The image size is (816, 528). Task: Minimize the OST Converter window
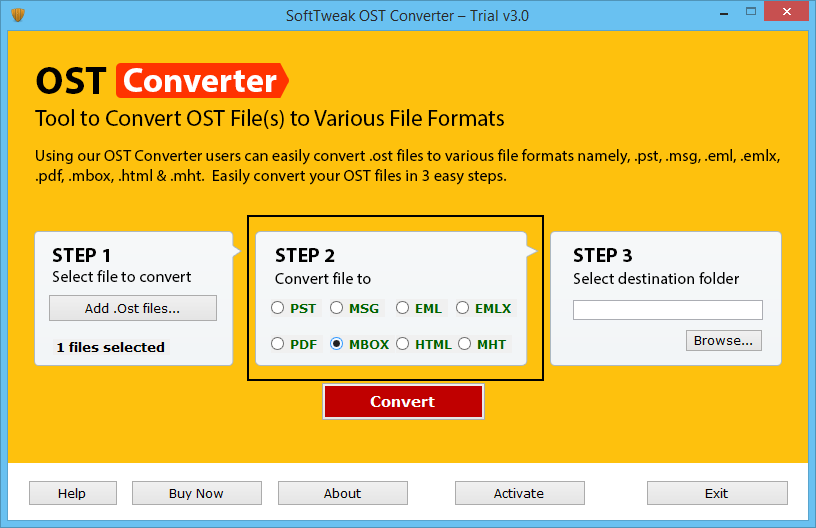723,12
